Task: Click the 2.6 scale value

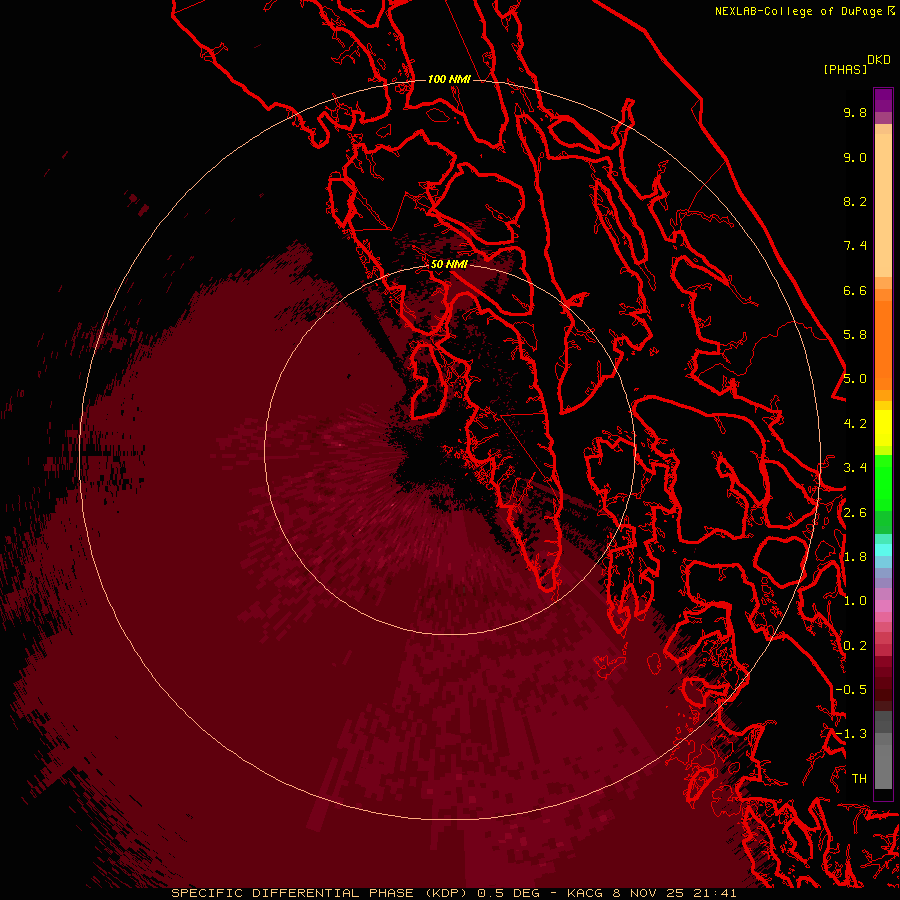Action: (855, 513)
